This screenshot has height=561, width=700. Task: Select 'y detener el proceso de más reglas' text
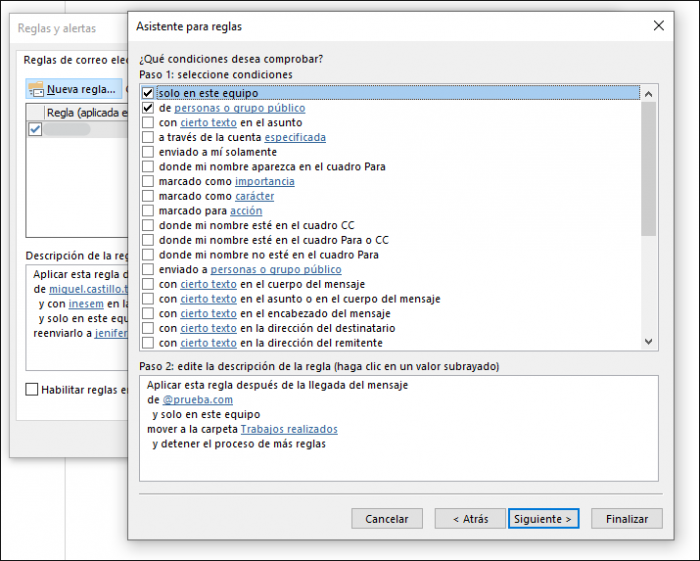click(239, 444)
